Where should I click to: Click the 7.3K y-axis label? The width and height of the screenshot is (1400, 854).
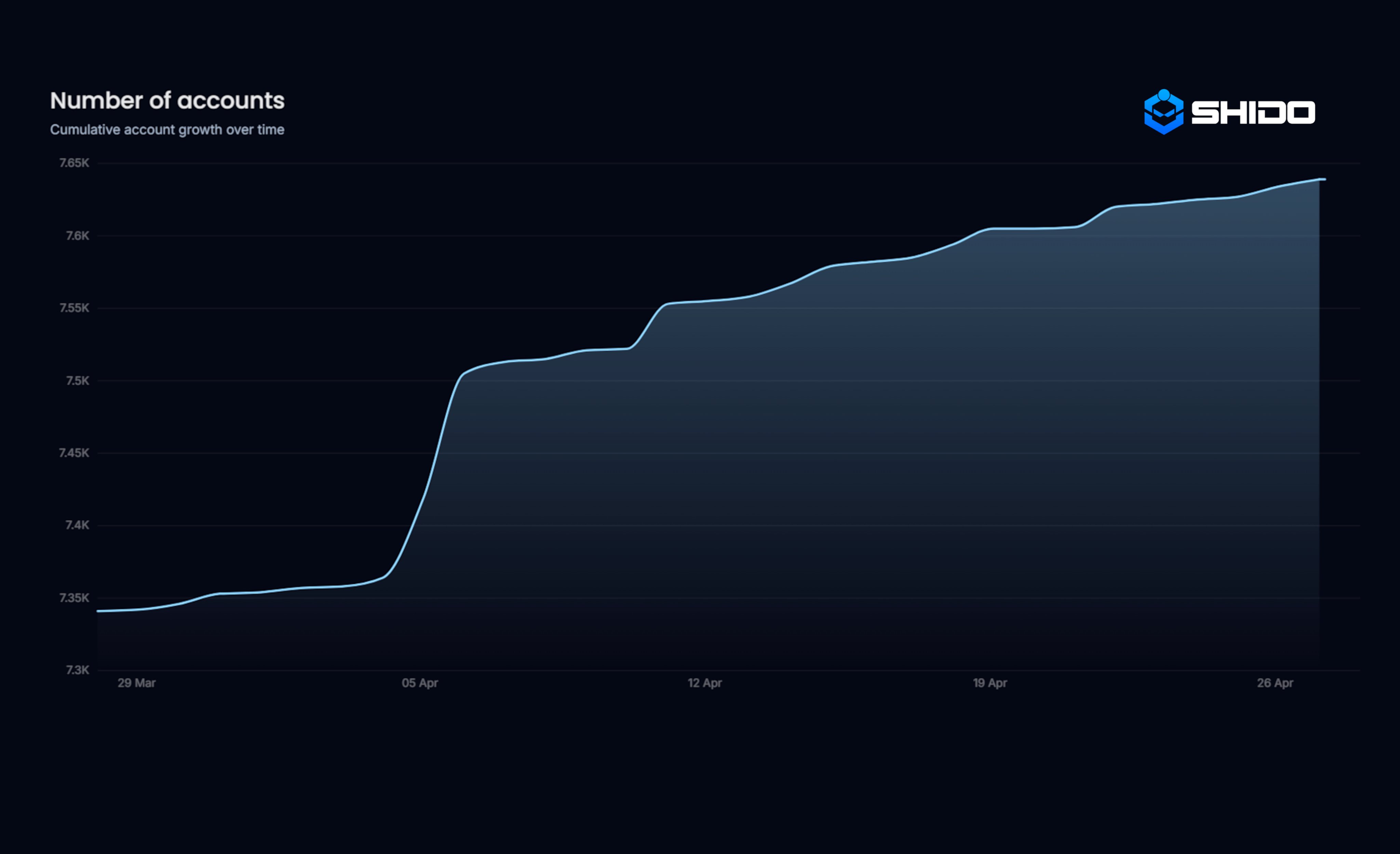click(77, 670)
